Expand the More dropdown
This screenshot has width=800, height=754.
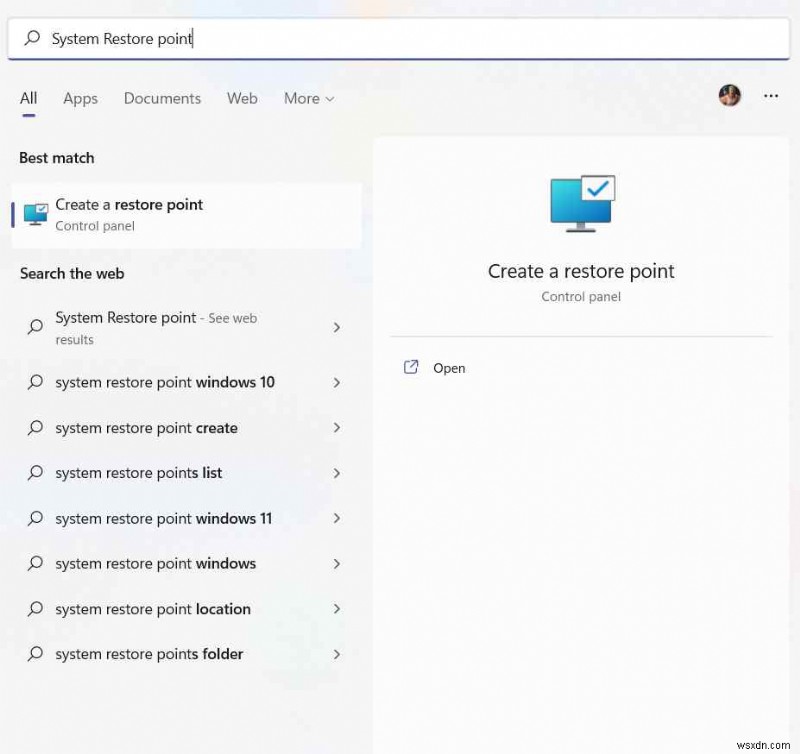(309, 98)
